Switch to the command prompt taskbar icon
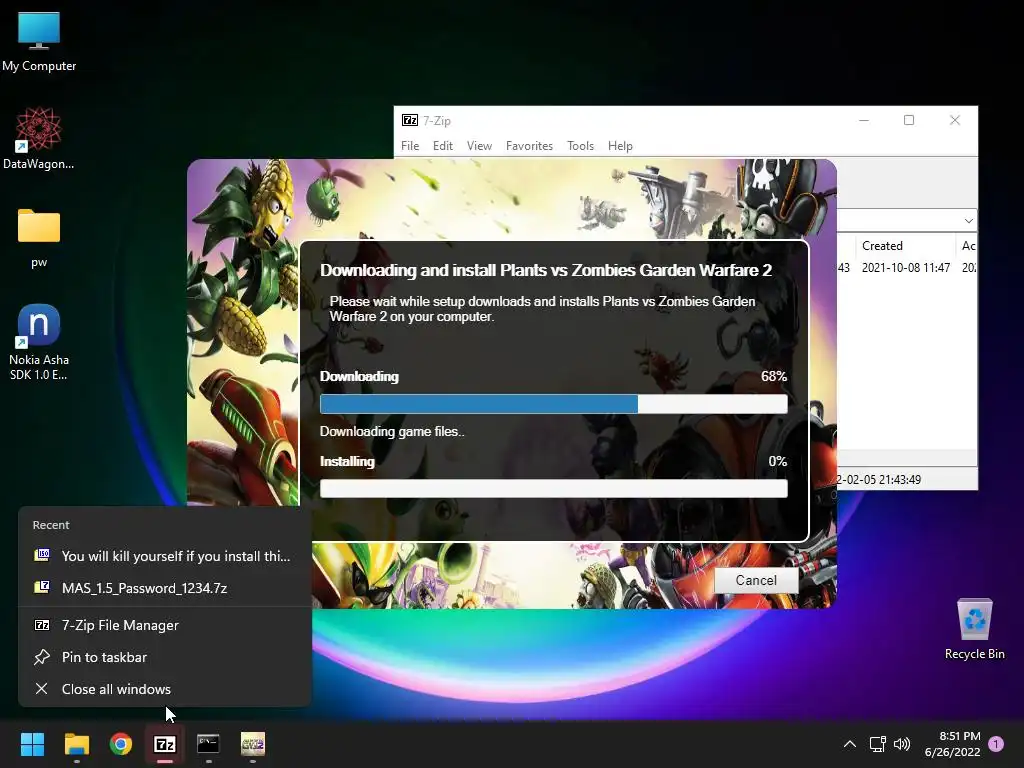 (208, 744)
